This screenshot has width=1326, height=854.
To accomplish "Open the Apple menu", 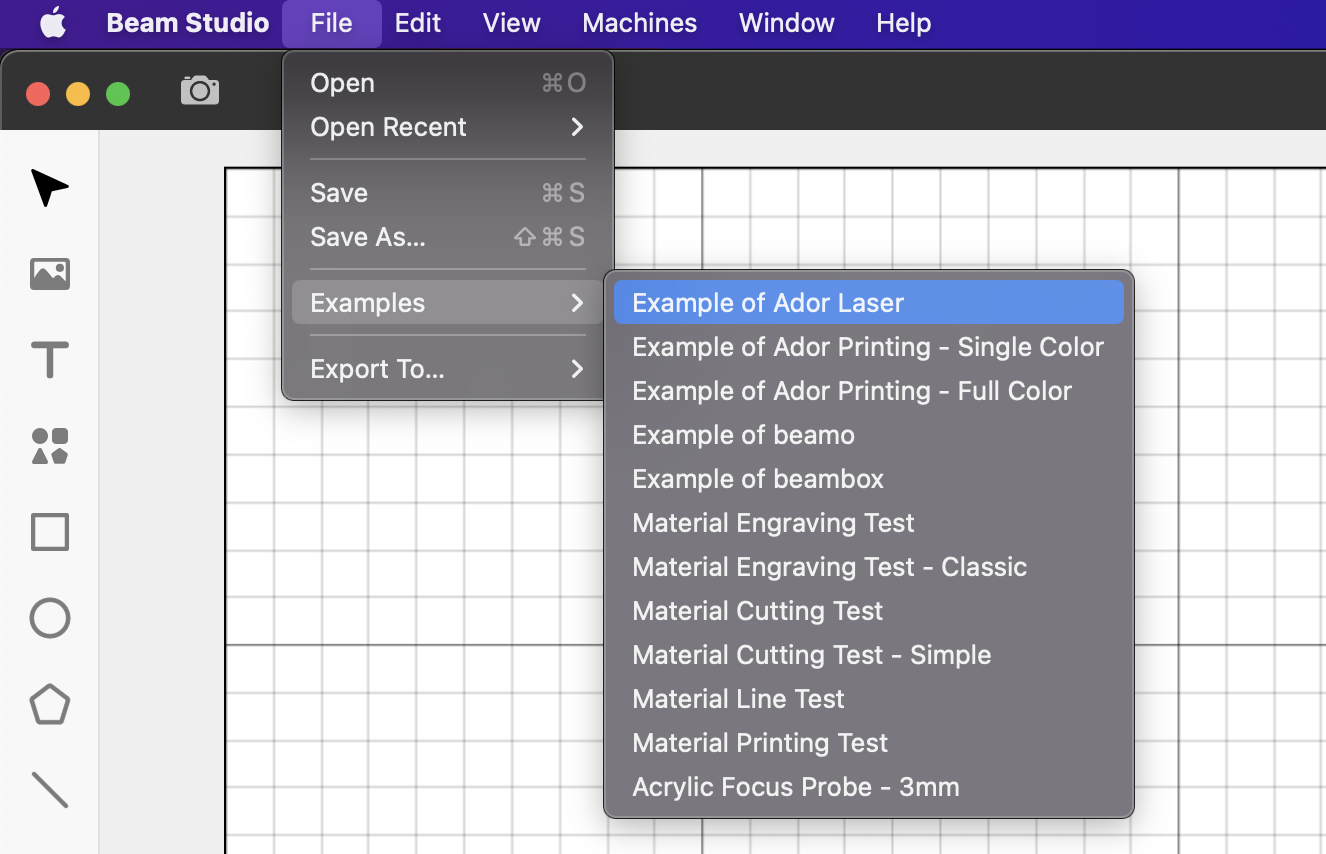I will tap(53, 23).
